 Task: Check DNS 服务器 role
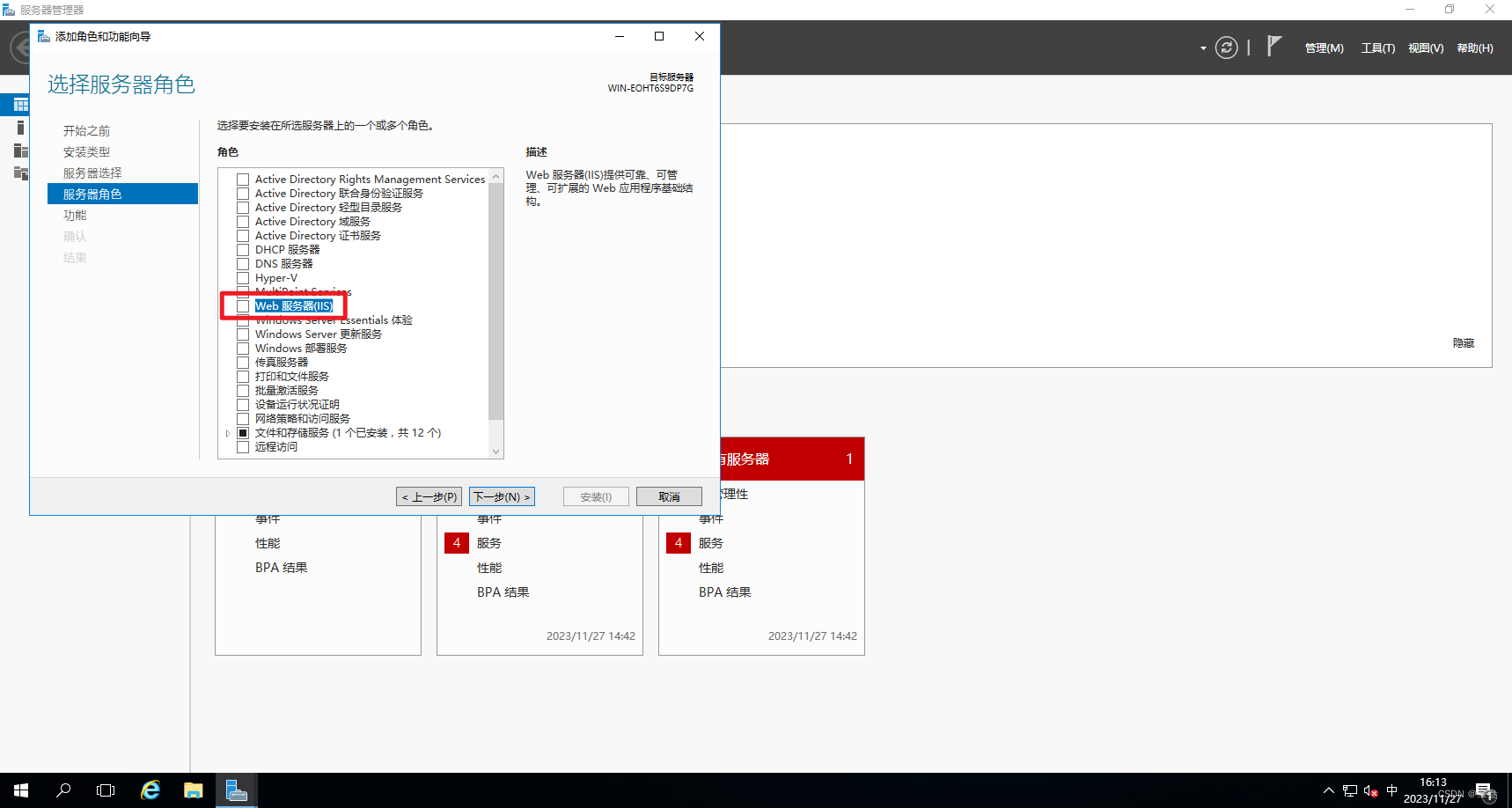pos(243,264)
